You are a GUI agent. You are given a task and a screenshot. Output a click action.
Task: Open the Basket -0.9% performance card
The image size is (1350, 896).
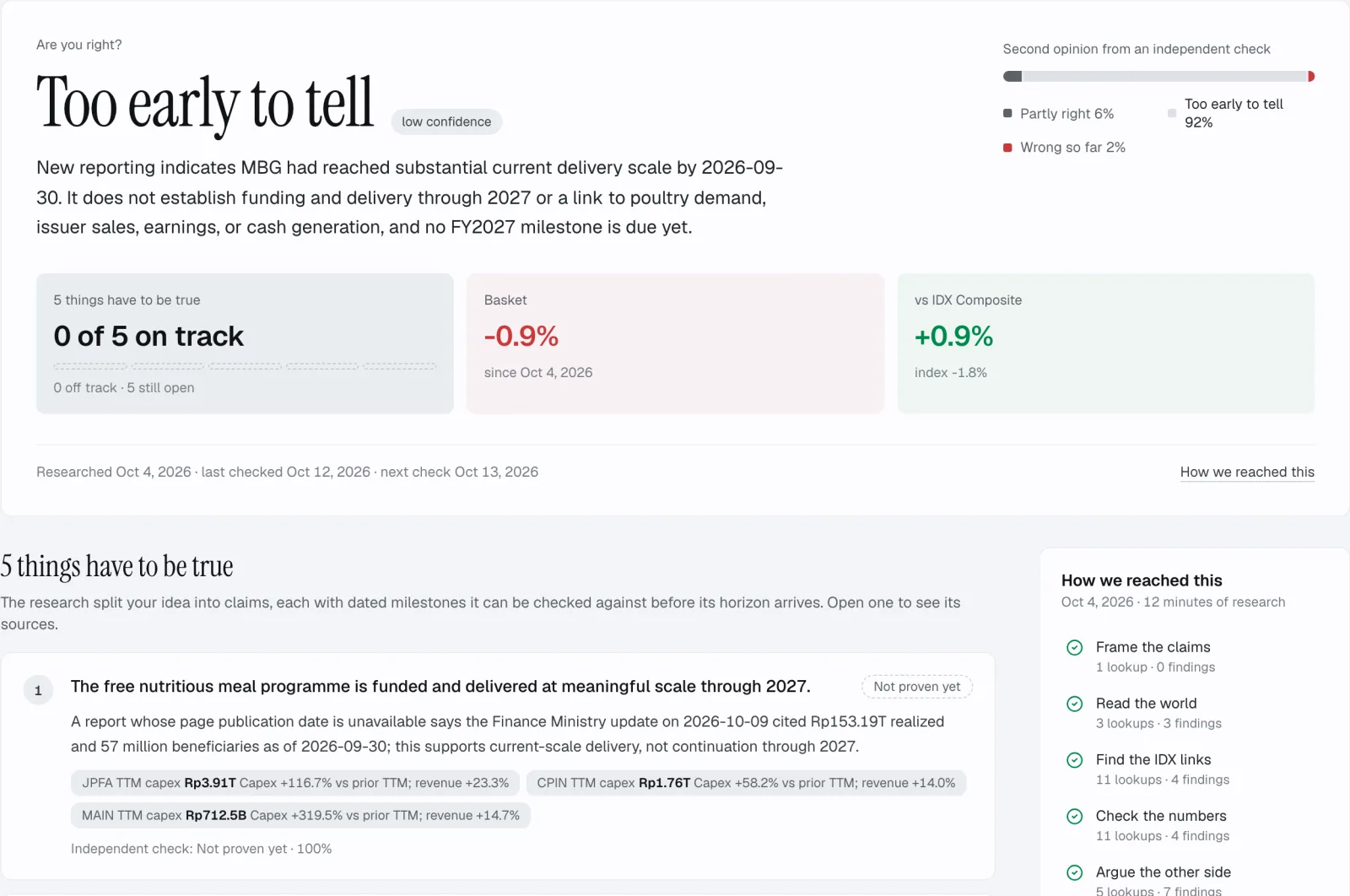pos(675,343)
